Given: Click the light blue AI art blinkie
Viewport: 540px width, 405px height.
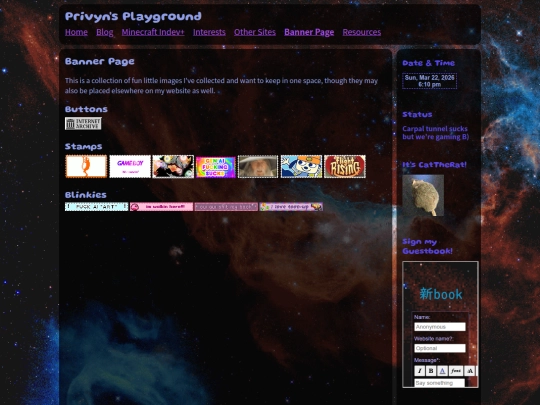Looking at the screenshot, I should coord(96,207).
